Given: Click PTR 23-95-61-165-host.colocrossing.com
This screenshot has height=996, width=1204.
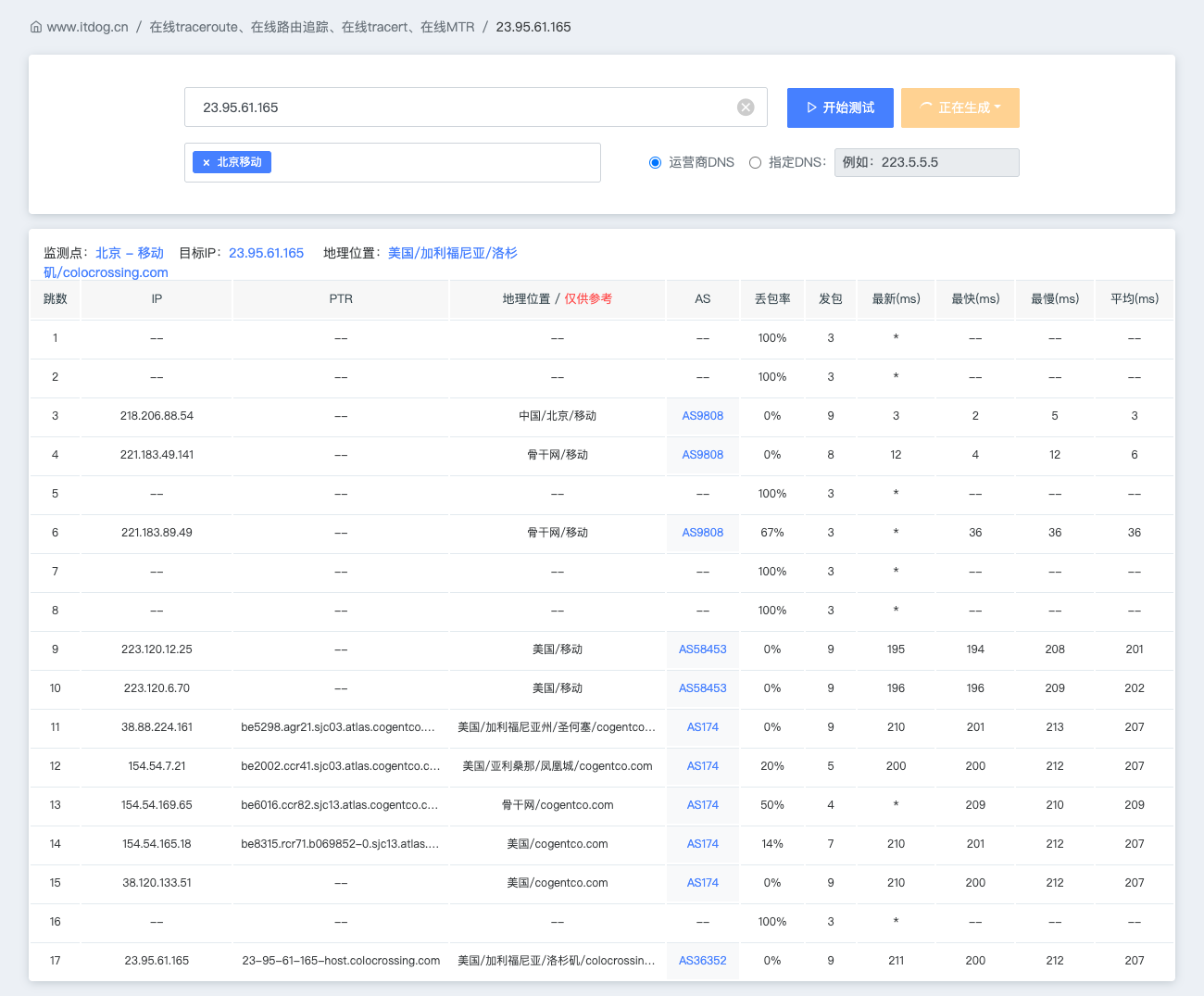Looking at the screenshot, I should coord(341,961).
